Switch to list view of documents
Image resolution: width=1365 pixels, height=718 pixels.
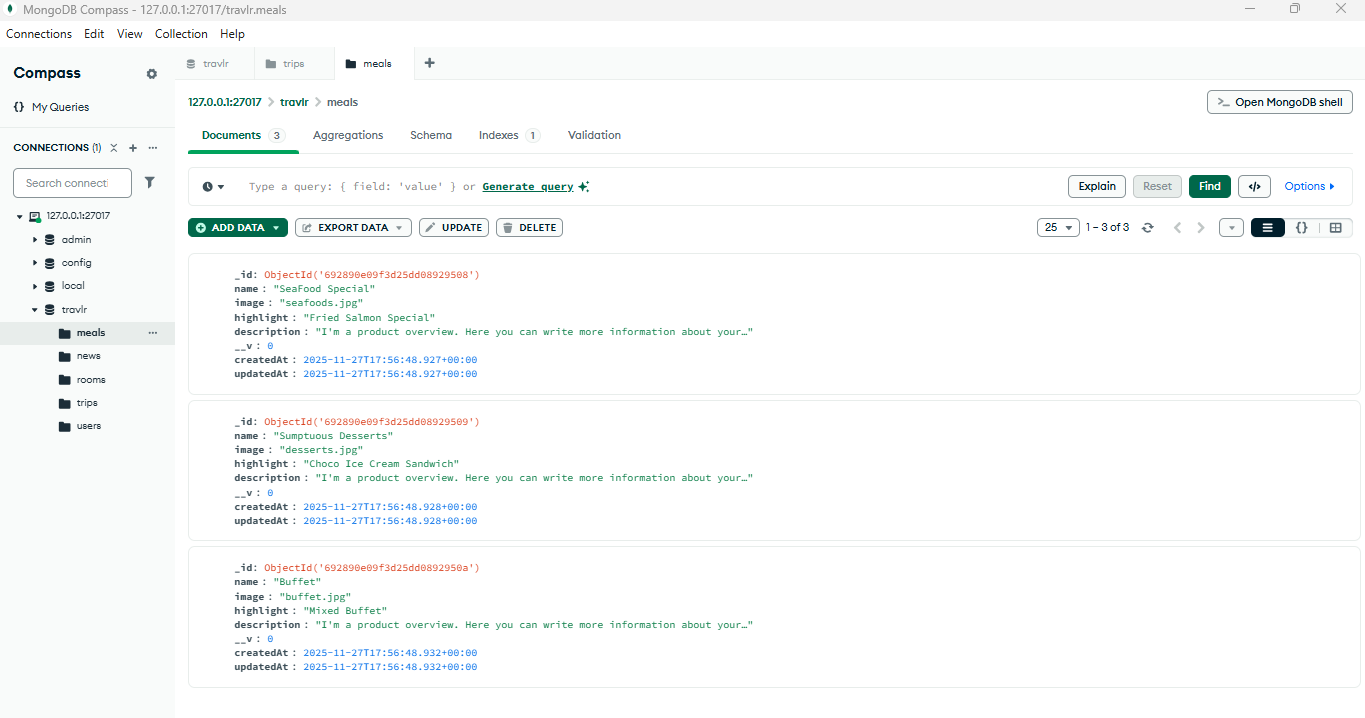(1268, 228)
